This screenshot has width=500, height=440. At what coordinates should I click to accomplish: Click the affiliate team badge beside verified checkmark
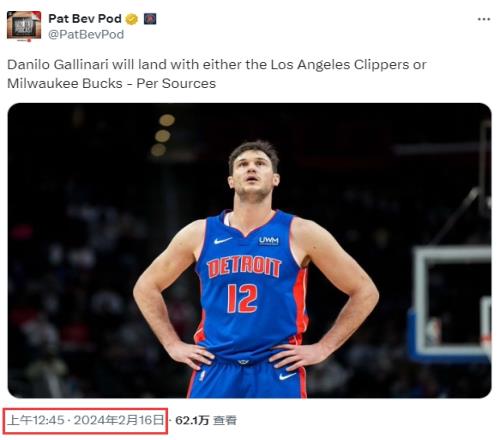[x=150, y=19]
